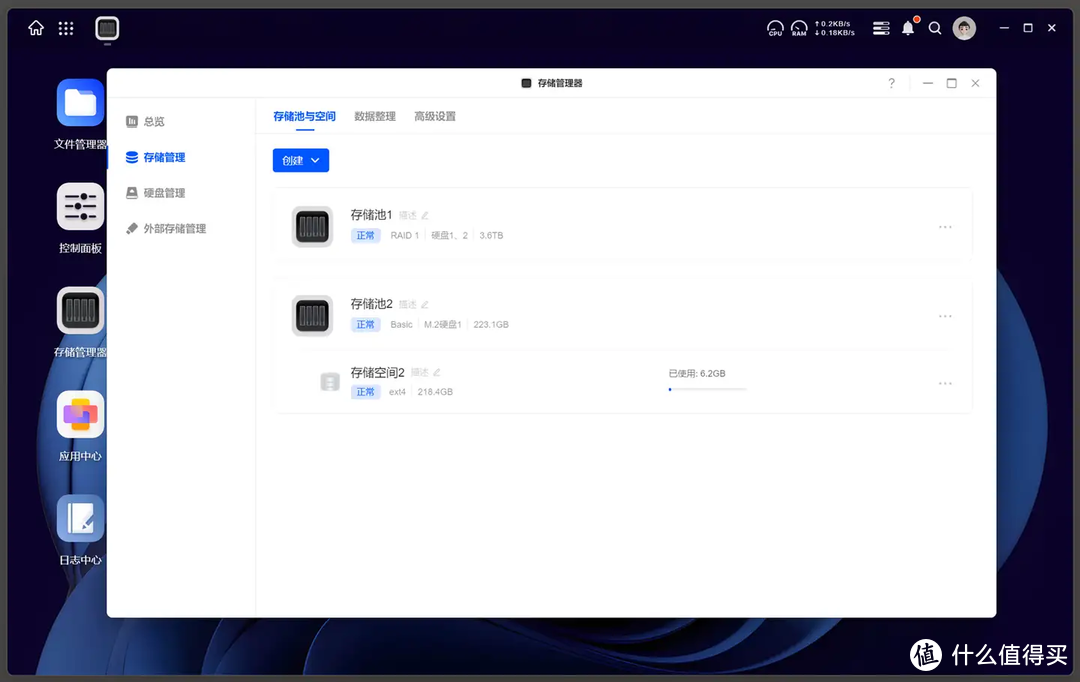Switch to the 数据整理 tab
1080x682 pixels.
374,116
